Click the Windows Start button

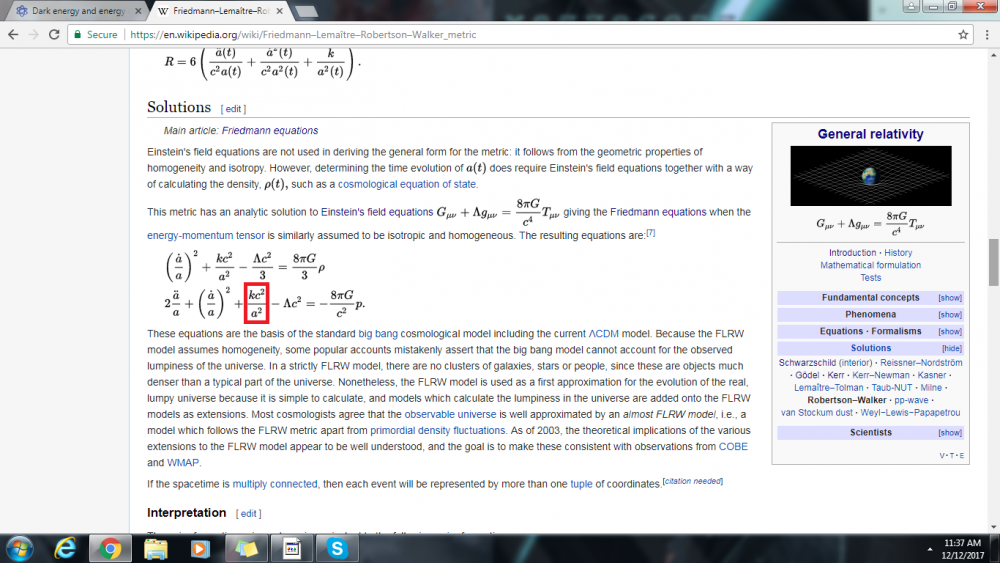[20, 548]
